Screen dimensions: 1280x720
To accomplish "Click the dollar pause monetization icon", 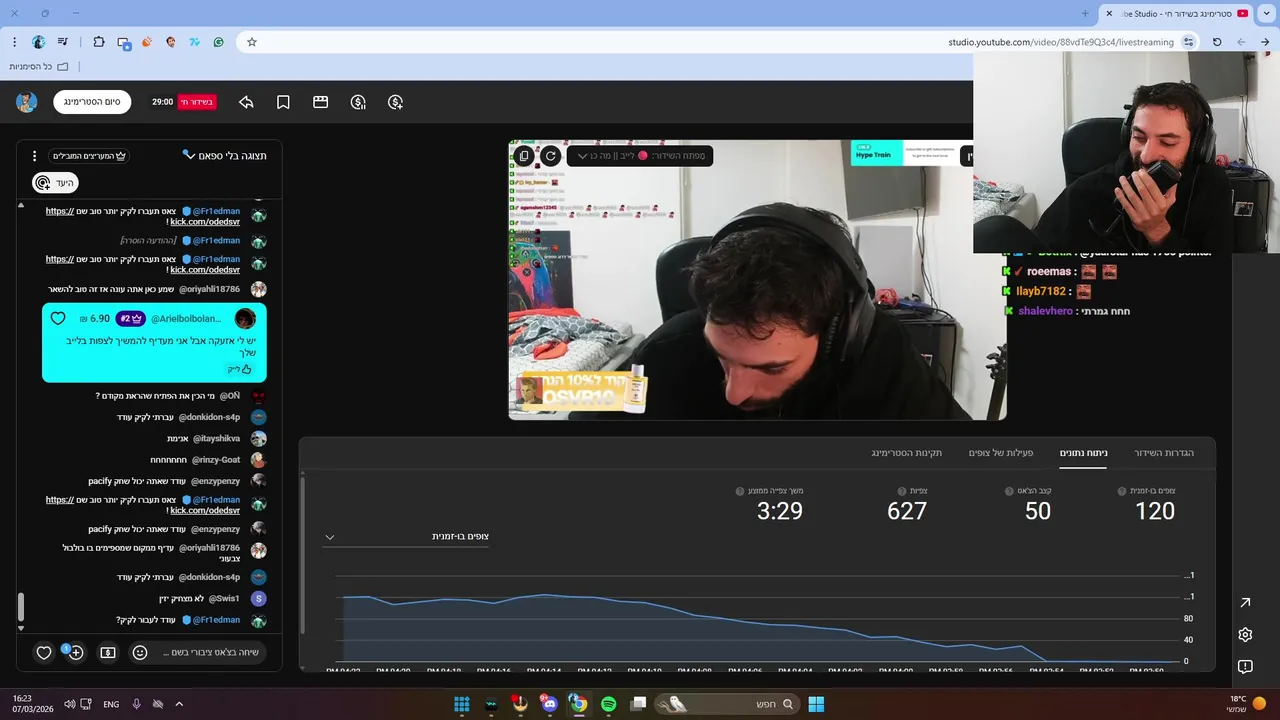I will click(358, 102).
